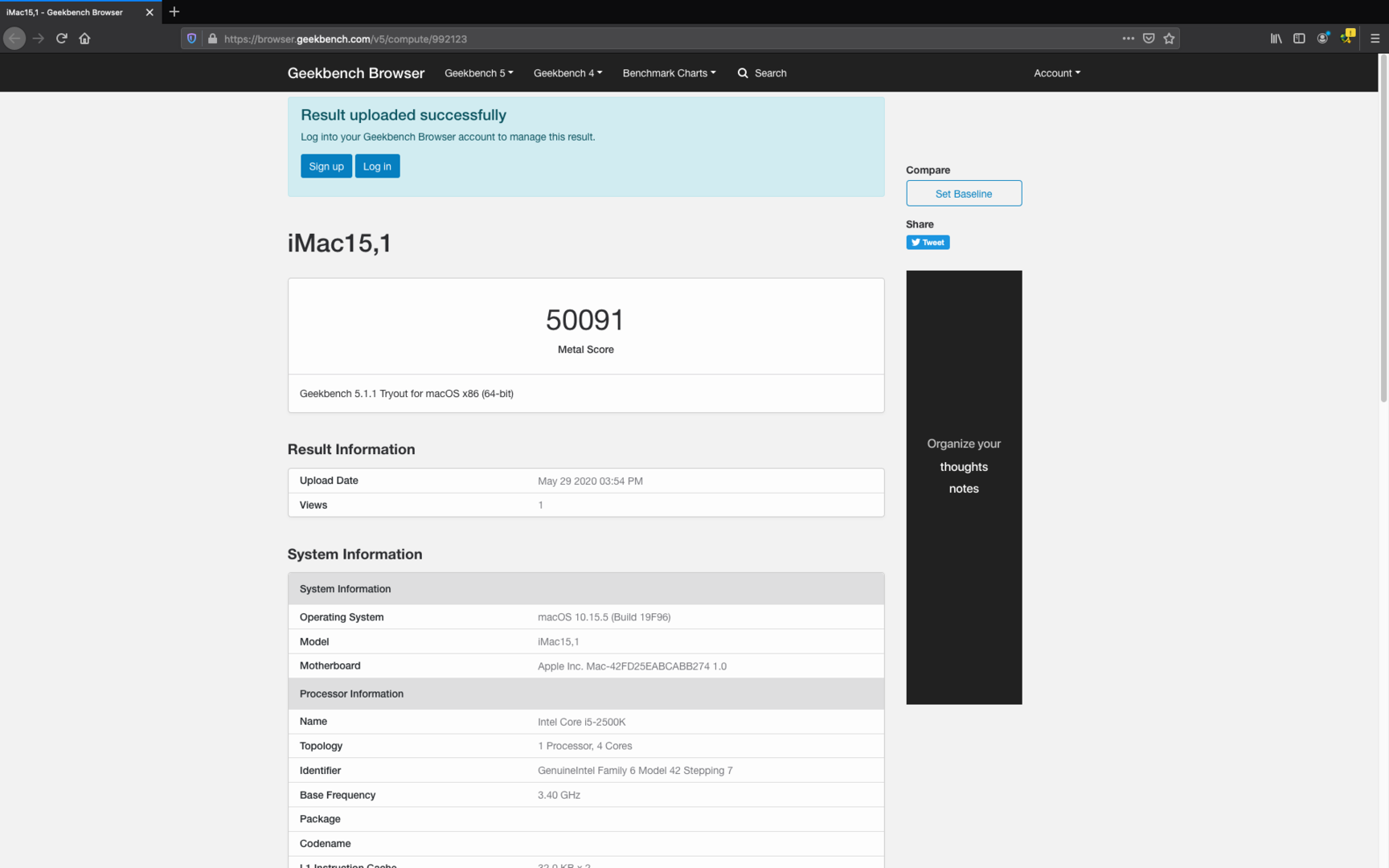Screen dimensions: 1389x868
Task: Expand the Geekbench 4 dropdown menu
Action: [568, 73]
